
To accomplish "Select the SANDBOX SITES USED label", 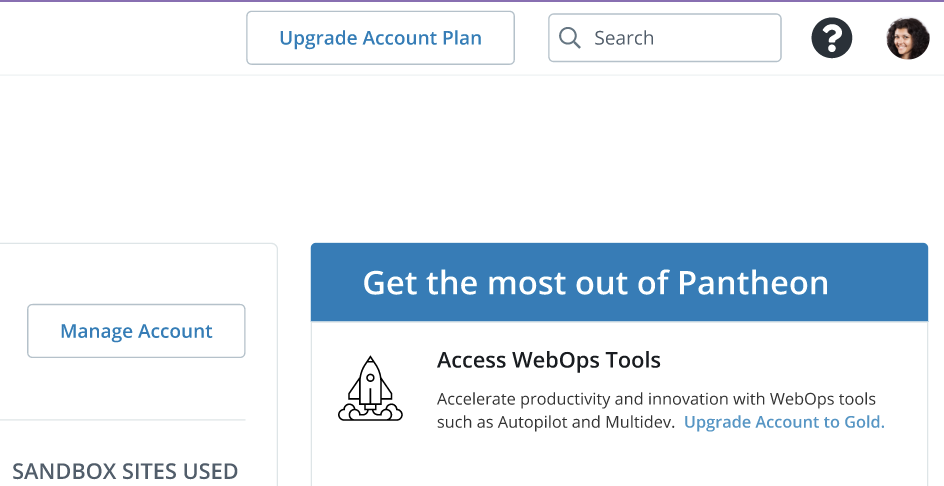I will tap(125, 471).
